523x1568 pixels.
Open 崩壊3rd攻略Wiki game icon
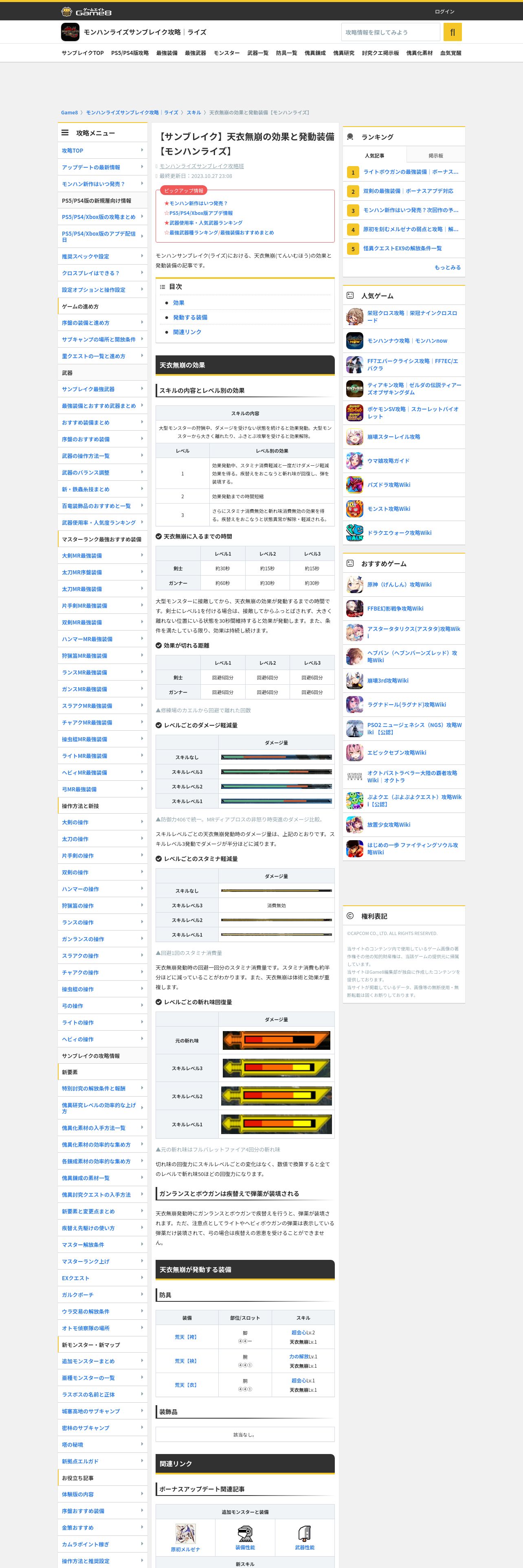point(354,681)
